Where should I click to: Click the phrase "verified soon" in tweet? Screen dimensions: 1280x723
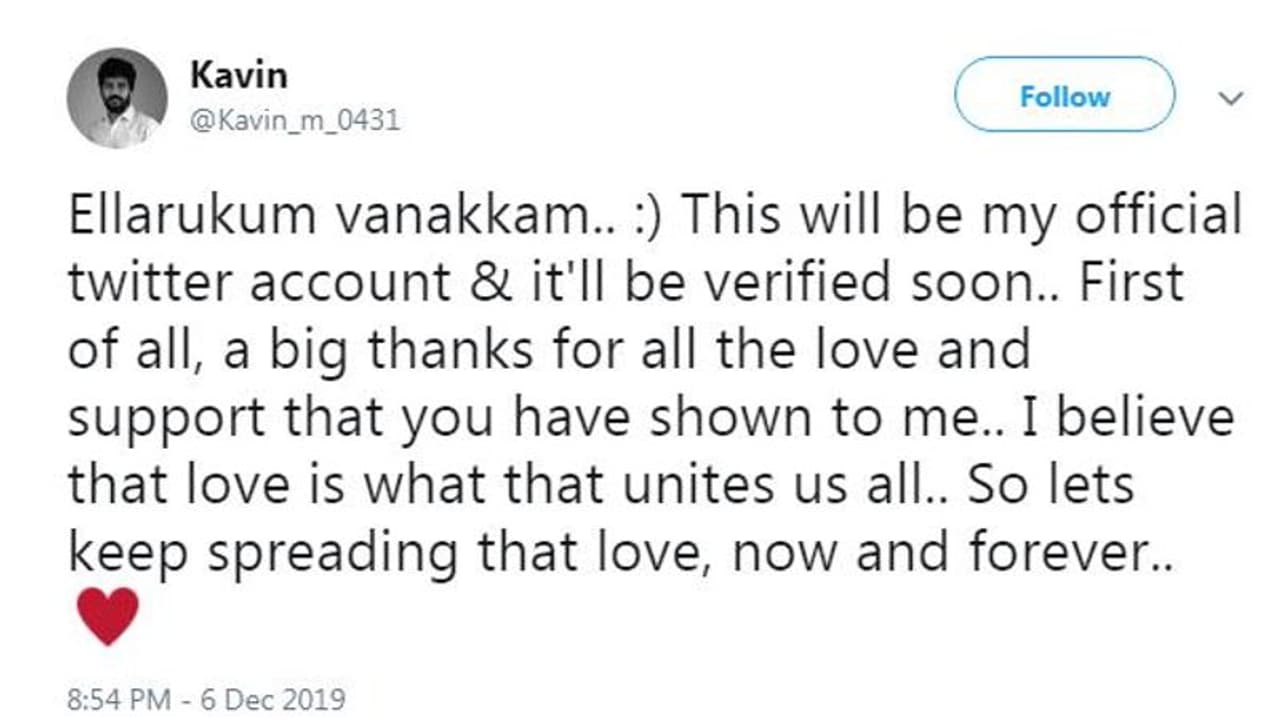909,284
